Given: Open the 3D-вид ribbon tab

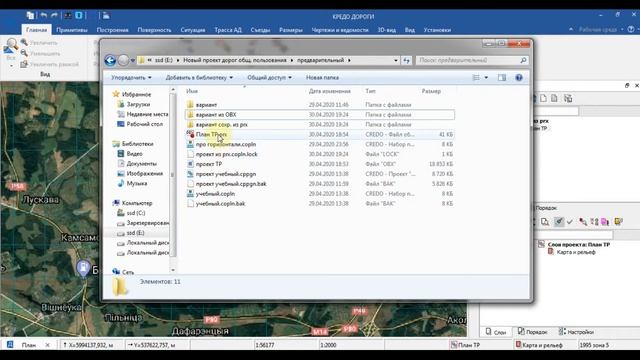Looking at the screenshot, I should point(386,30).
